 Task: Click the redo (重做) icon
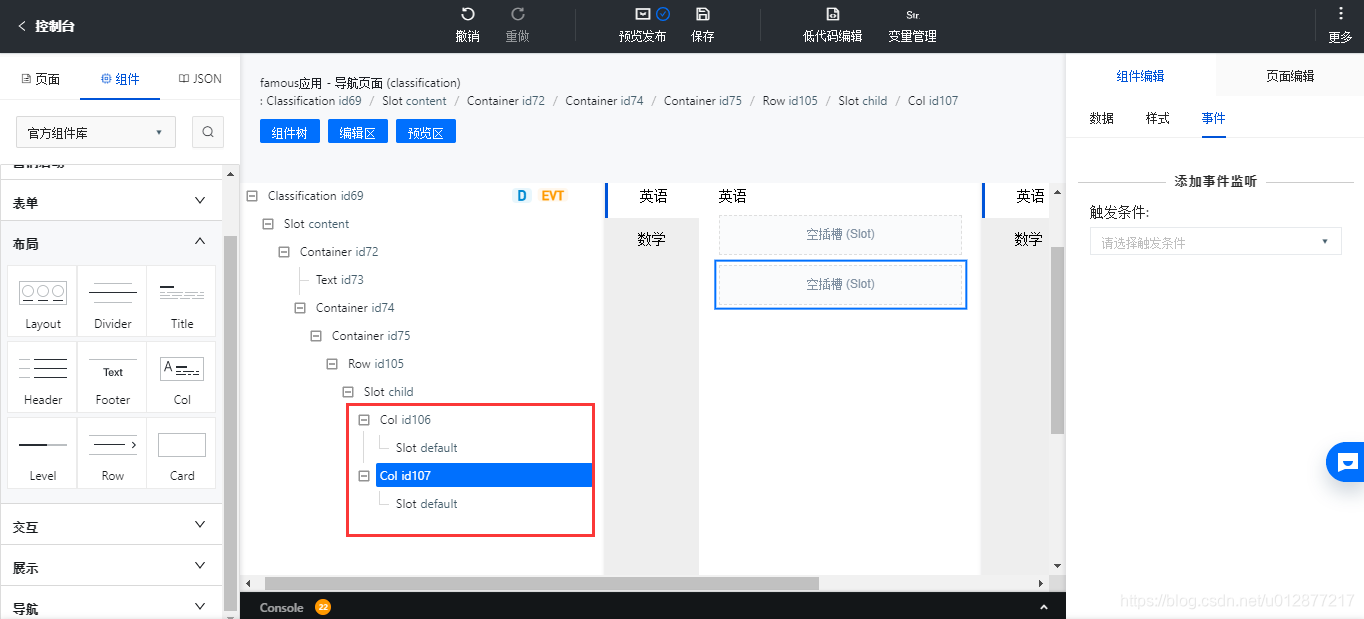(518, 14)
